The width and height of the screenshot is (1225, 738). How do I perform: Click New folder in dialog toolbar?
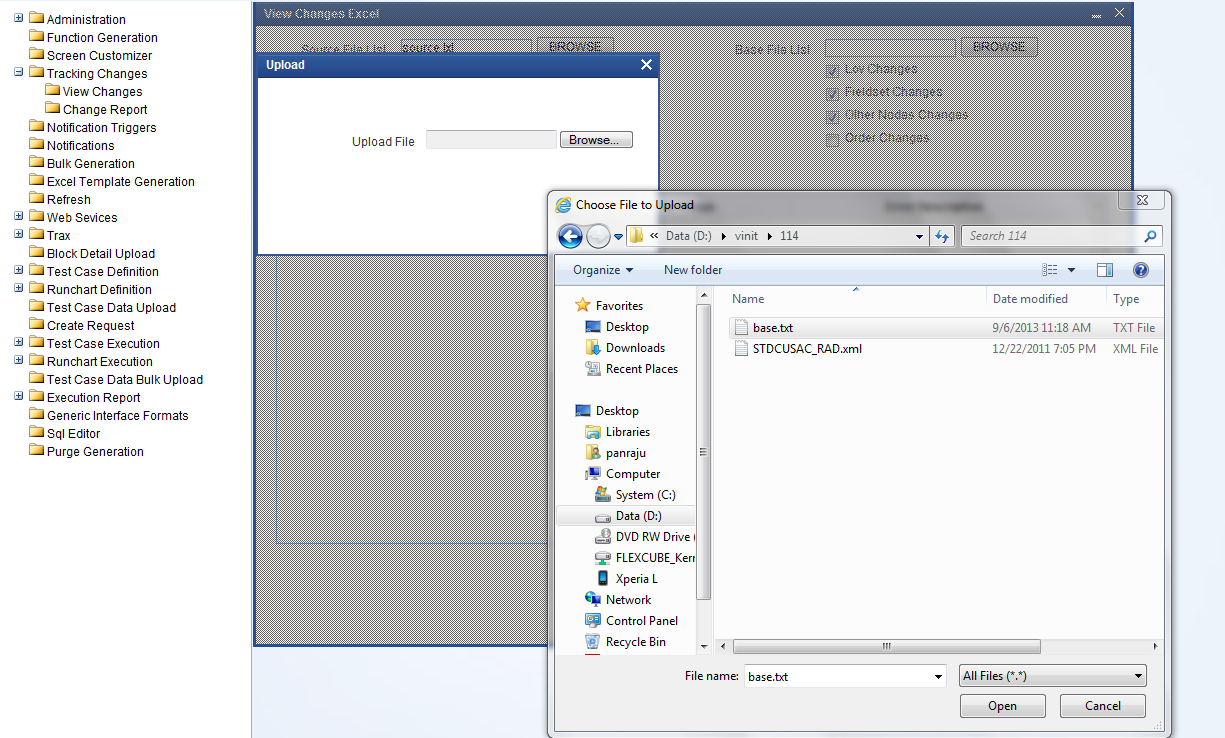(x=693, y=270)
